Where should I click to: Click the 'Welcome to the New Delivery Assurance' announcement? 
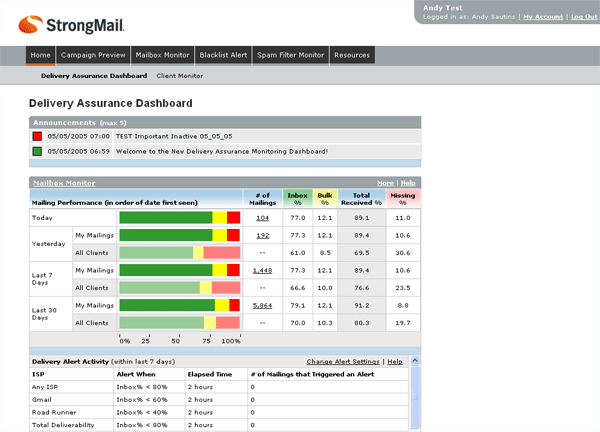(222, 151)
